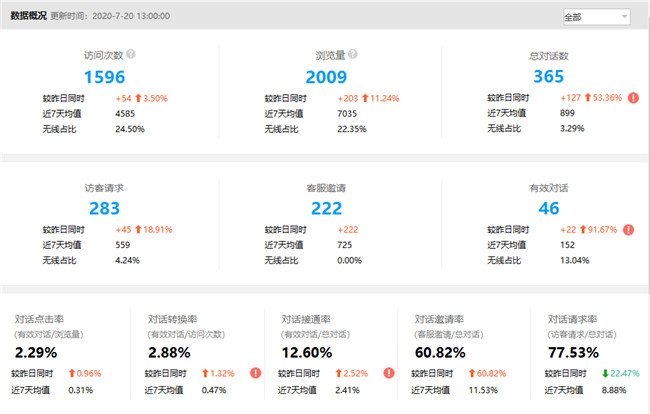Screen dimensions: 650x414
Task: Select the 客服邀请 value 222
Action: (326, 208)
